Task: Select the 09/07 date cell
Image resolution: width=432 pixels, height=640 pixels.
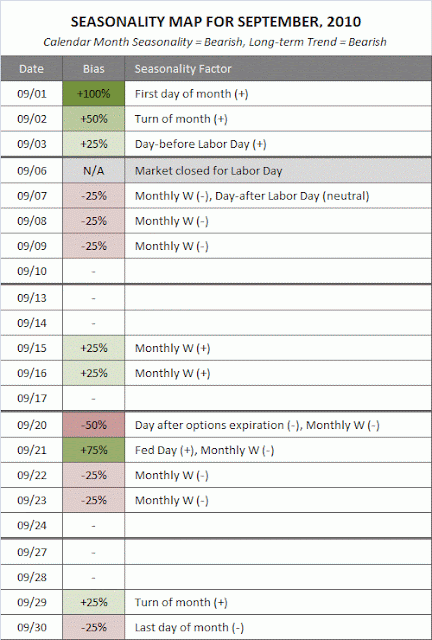Action: click(x=31, y=196)
